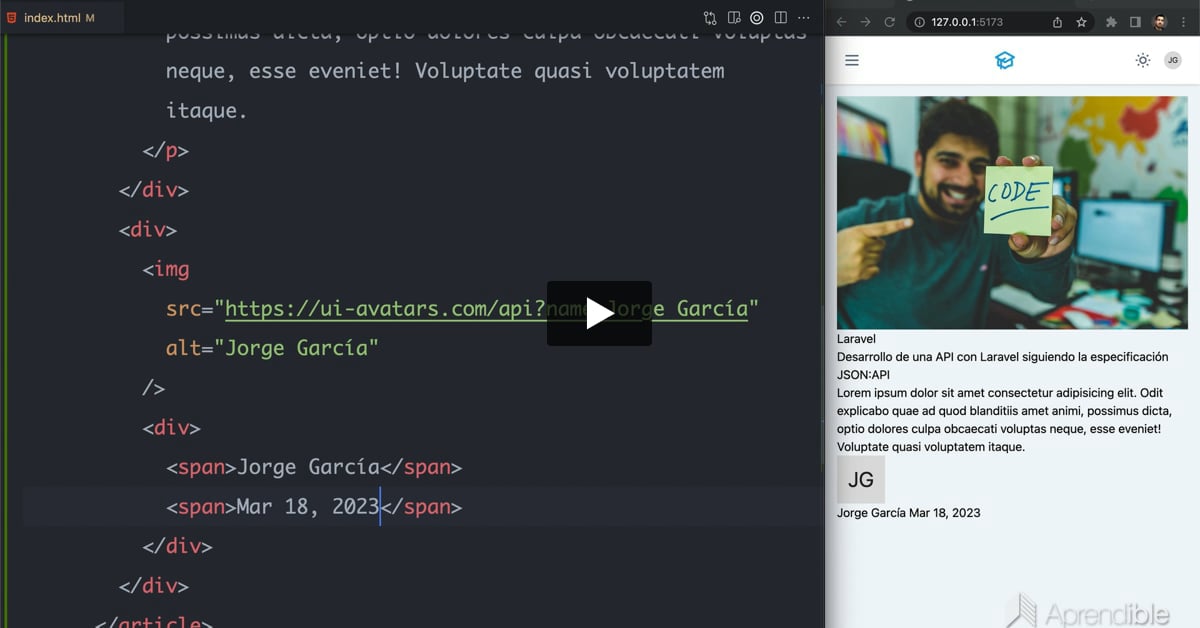Open the ui-avatars.com URL link in code
Screen dimensions: 1200x628
(x=486, y=309)
